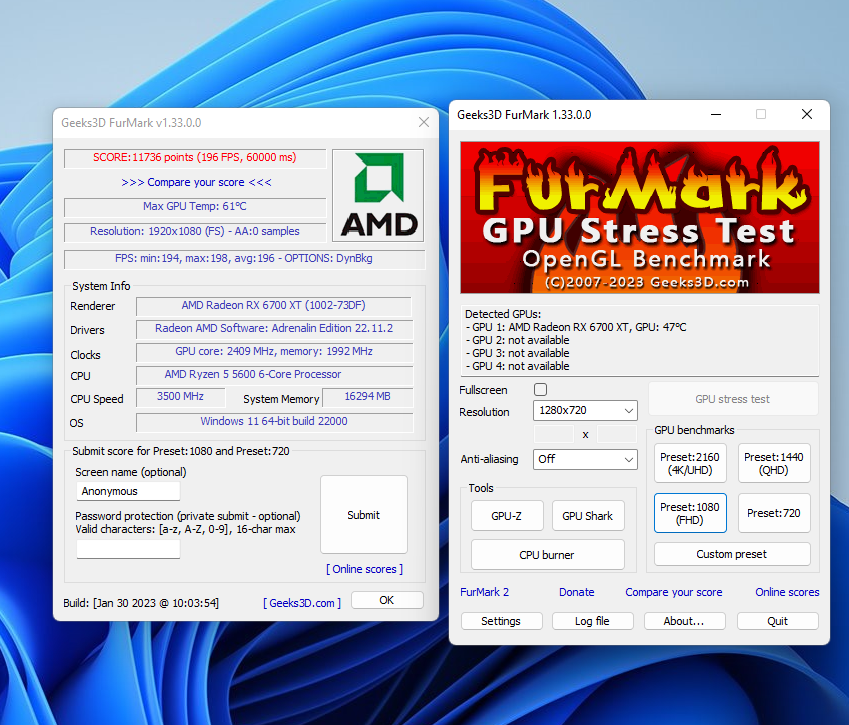This screenshot has width=849, height=725.
Task: Click the Quit button
Action: point(778,621)
